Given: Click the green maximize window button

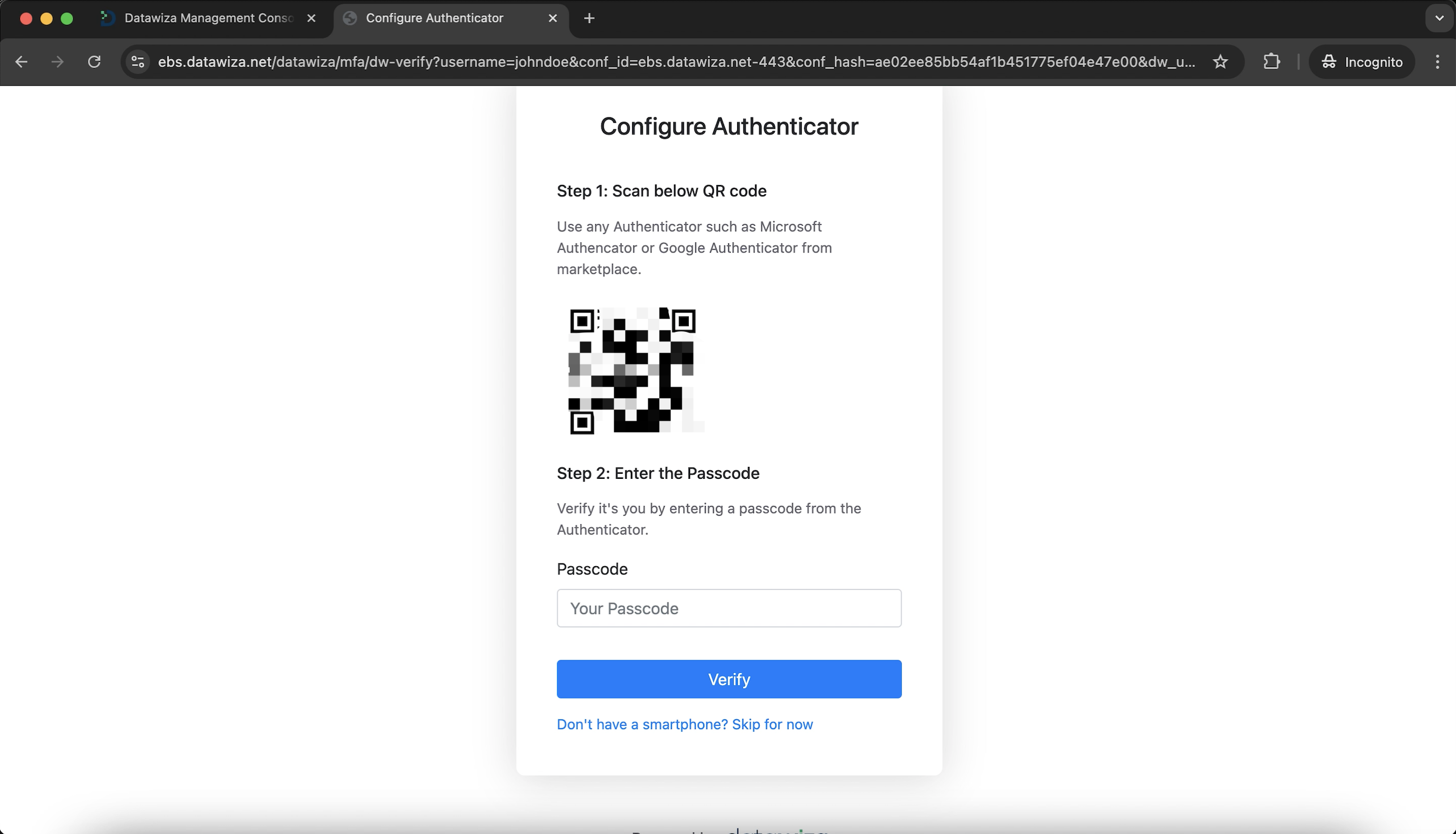Looking at the screenshot, I should click(x=67, y=18).
